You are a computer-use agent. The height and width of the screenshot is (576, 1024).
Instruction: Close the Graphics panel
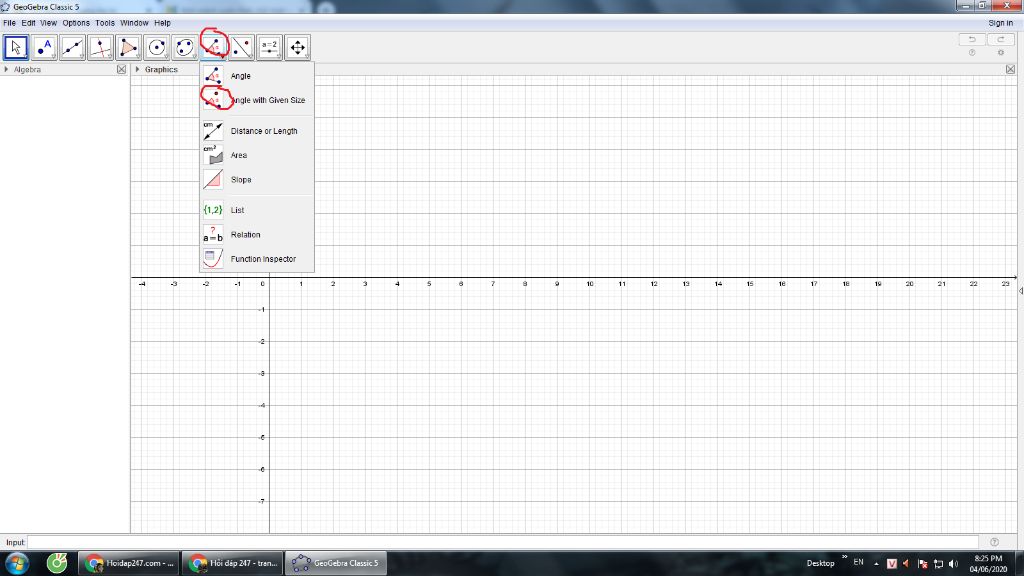click(x=1010, y=69)
